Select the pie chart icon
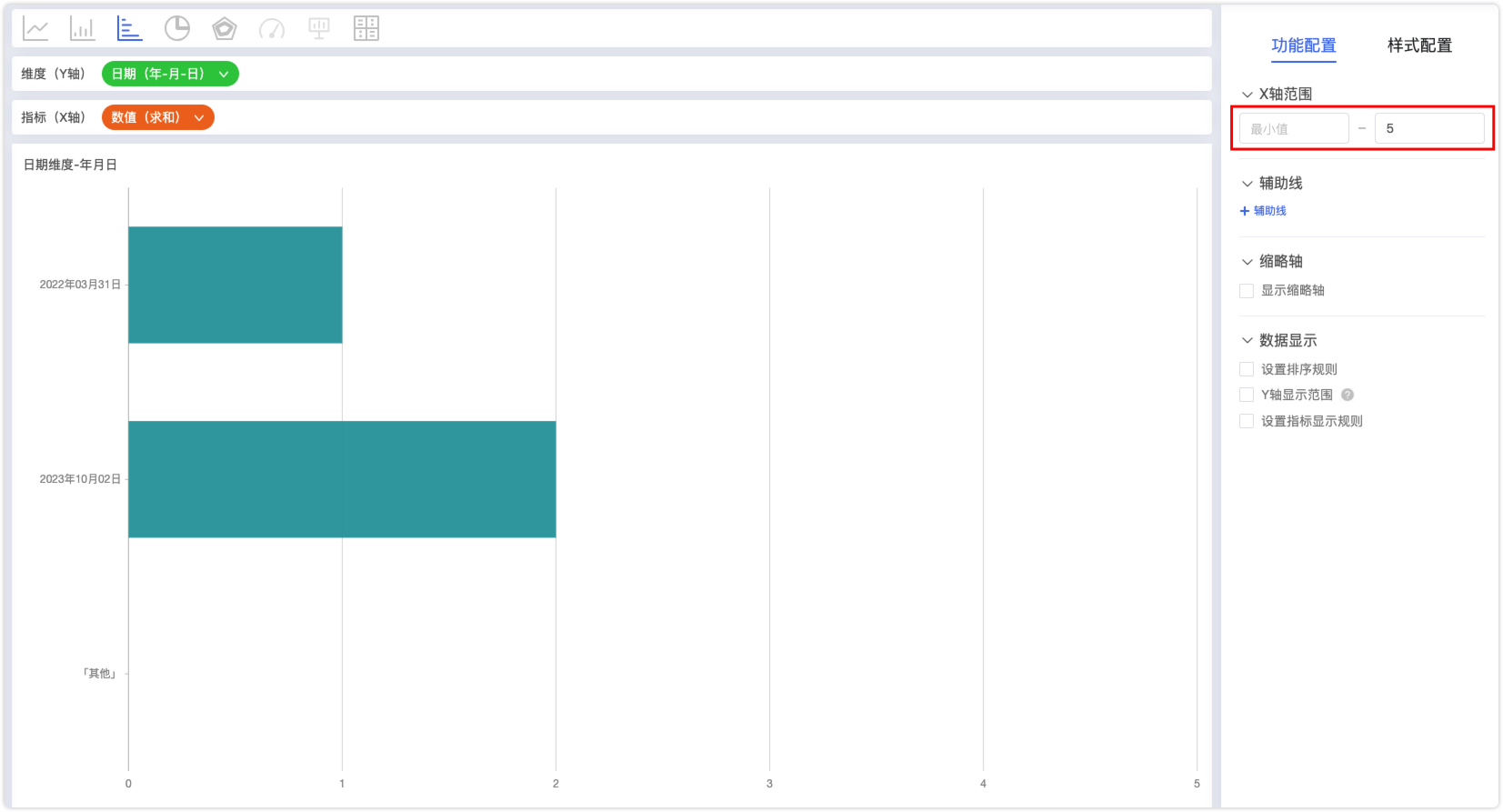Viewport: 1503px width, 812px height. pyautogui.click(x=177, y=29)
